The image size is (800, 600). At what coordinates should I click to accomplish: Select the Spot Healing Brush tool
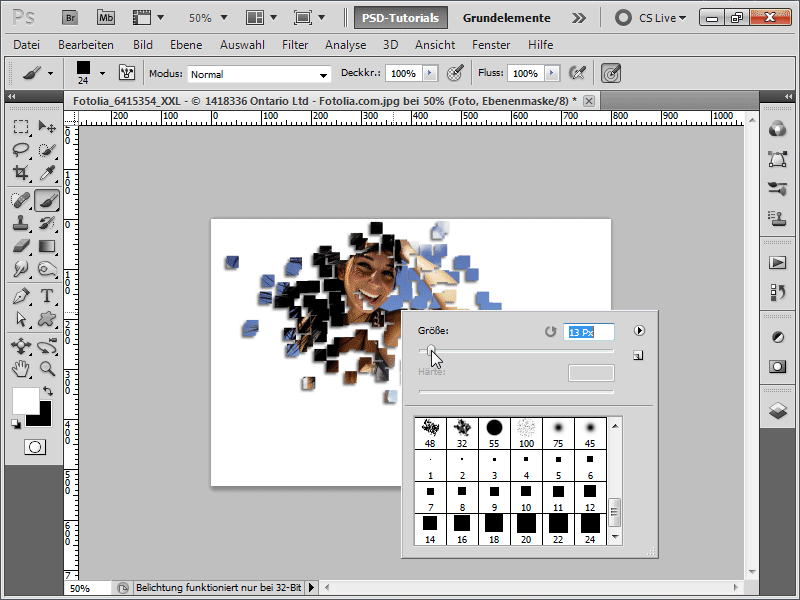pos(21,200)
